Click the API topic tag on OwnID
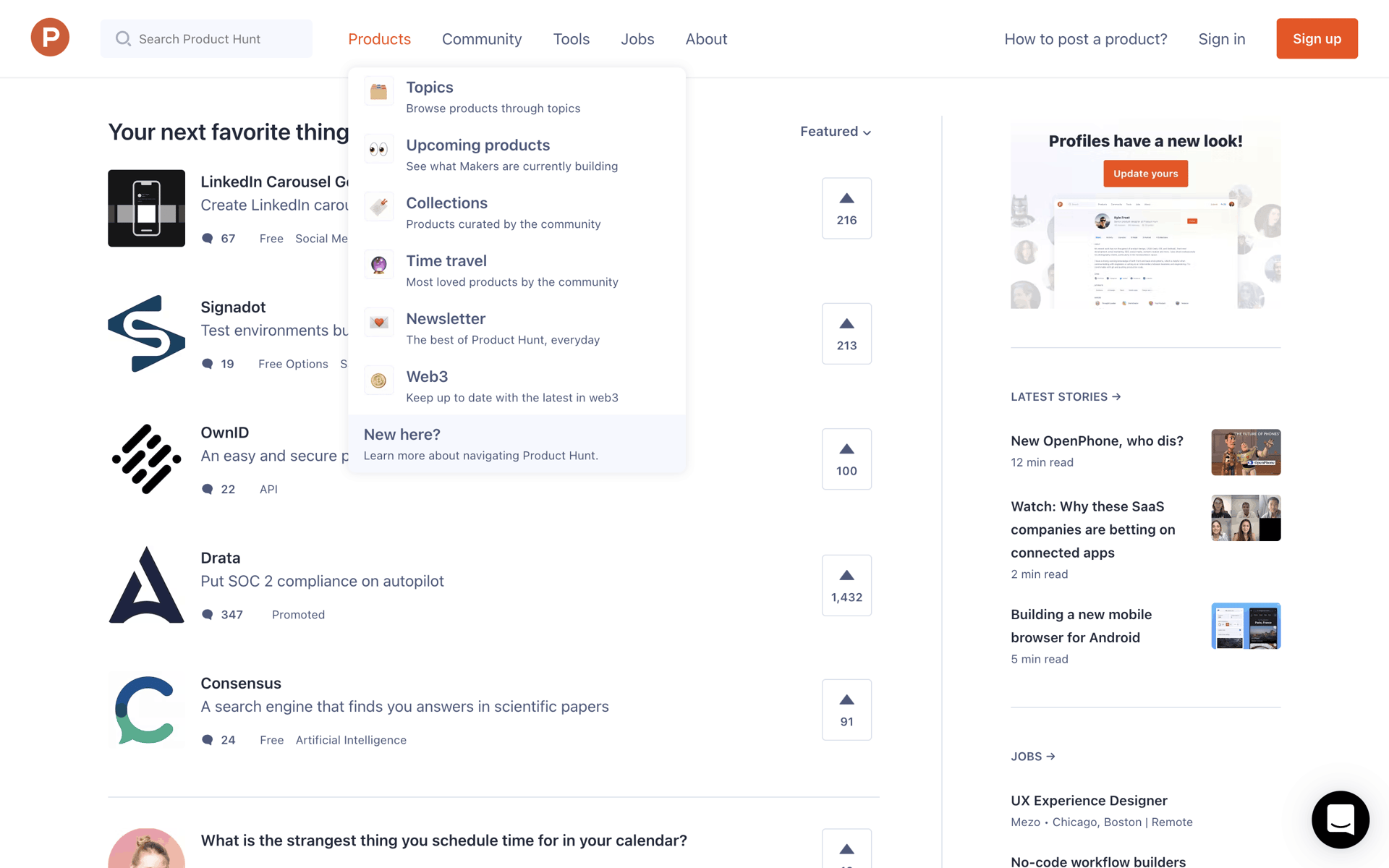This screenshot has height=868, width=1389. 268,489
